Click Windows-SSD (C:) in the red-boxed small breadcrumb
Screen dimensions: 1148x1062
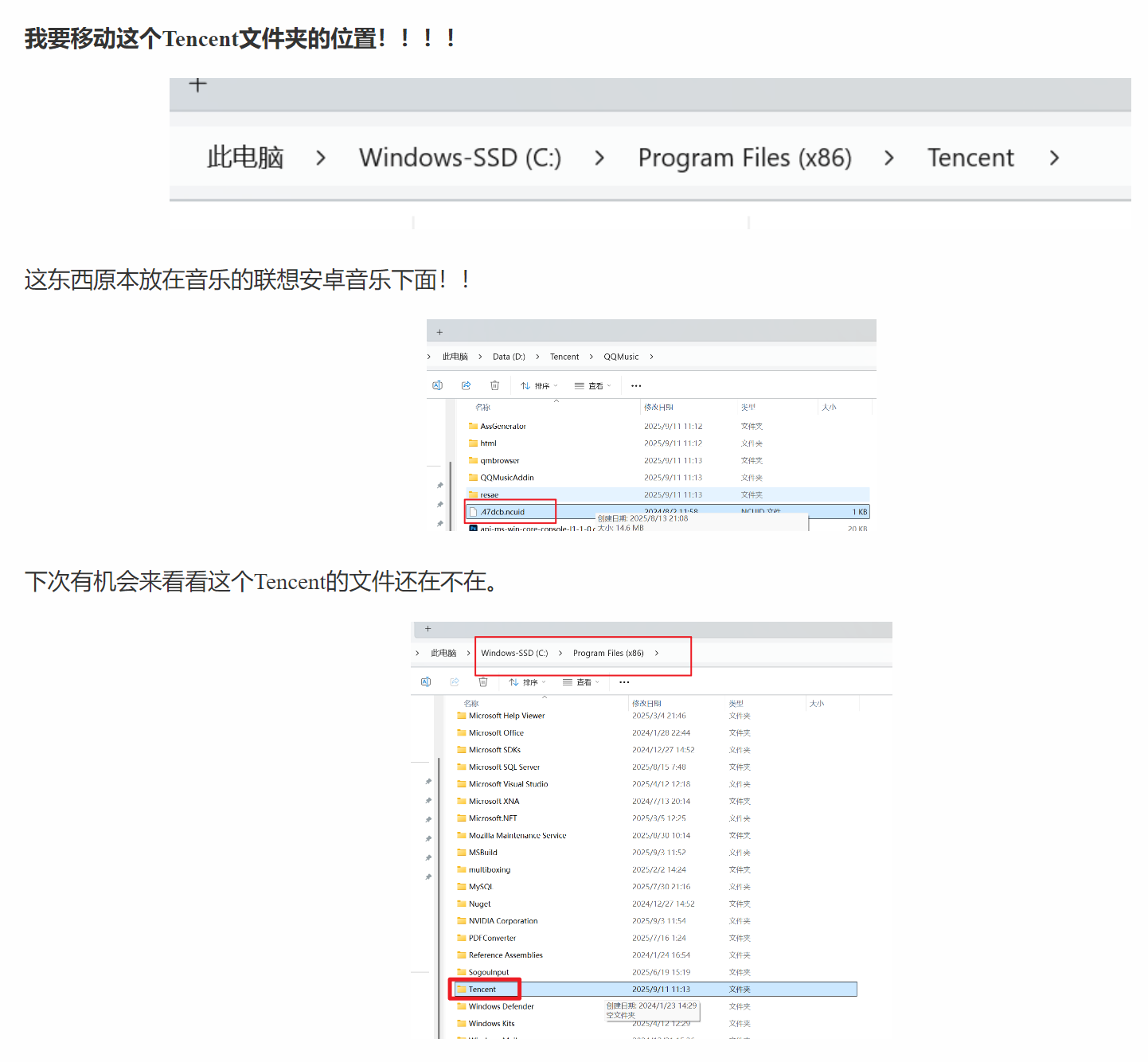[514, 653]
